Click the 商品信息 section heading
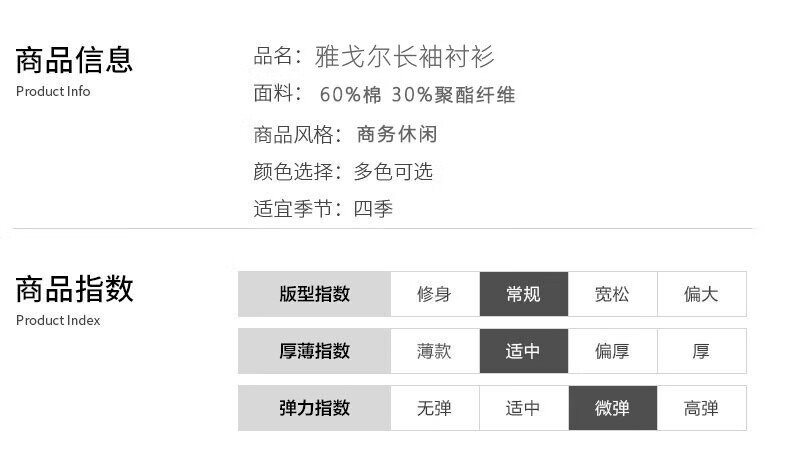 click(74, 60)
